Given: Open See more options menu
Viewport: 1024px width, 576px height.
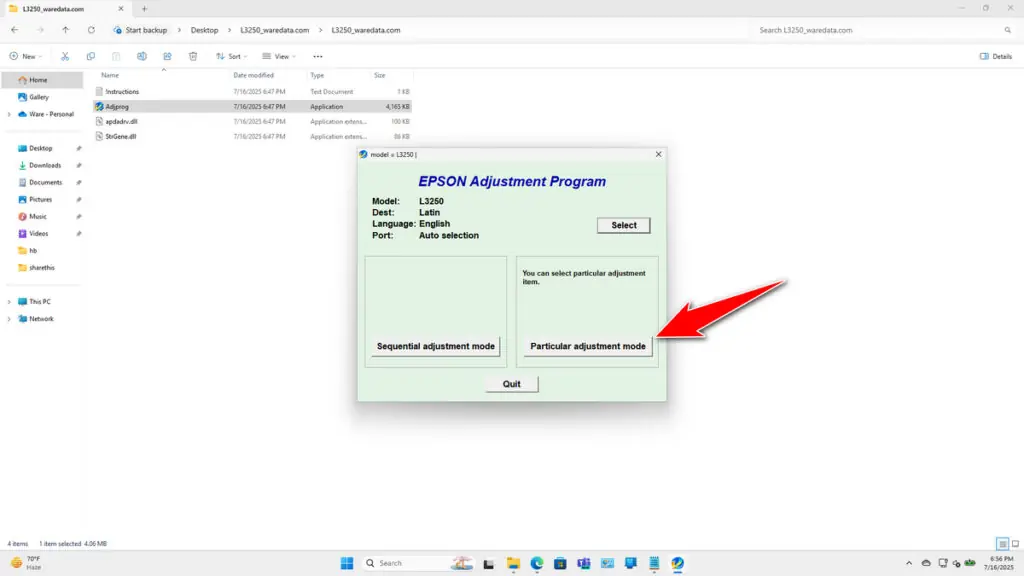Looking at the screenshot, I should 318,56.
